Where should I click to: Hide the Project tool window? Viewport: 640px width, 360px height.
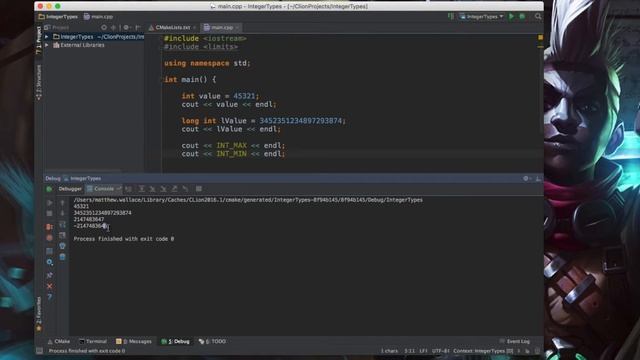[x=138, y=27]
